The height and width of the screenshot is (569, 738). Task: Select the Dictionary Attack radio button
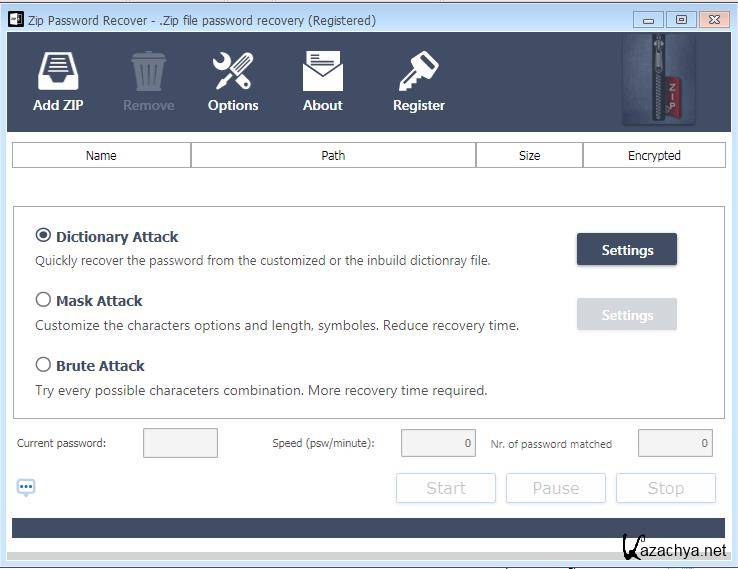point(43,236)
